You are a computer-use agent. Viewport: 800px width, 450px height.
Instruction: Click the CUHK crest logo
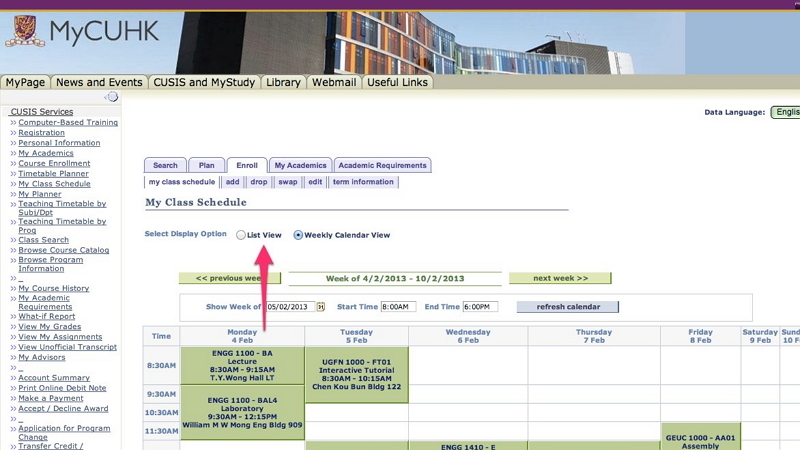coord(25,31)
